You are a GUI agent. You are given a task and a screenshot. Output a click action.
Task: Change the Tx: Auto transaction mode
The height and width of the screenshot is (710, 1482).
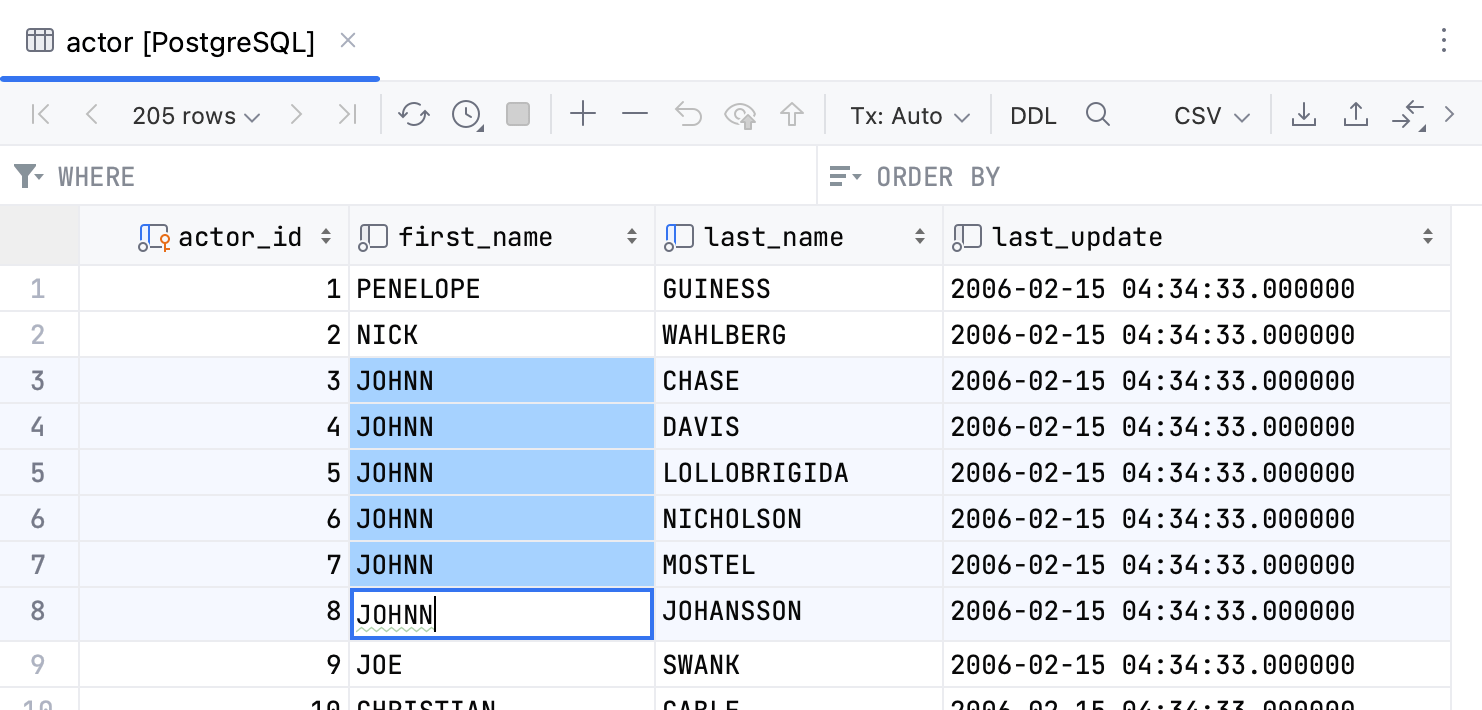(908, 114)
